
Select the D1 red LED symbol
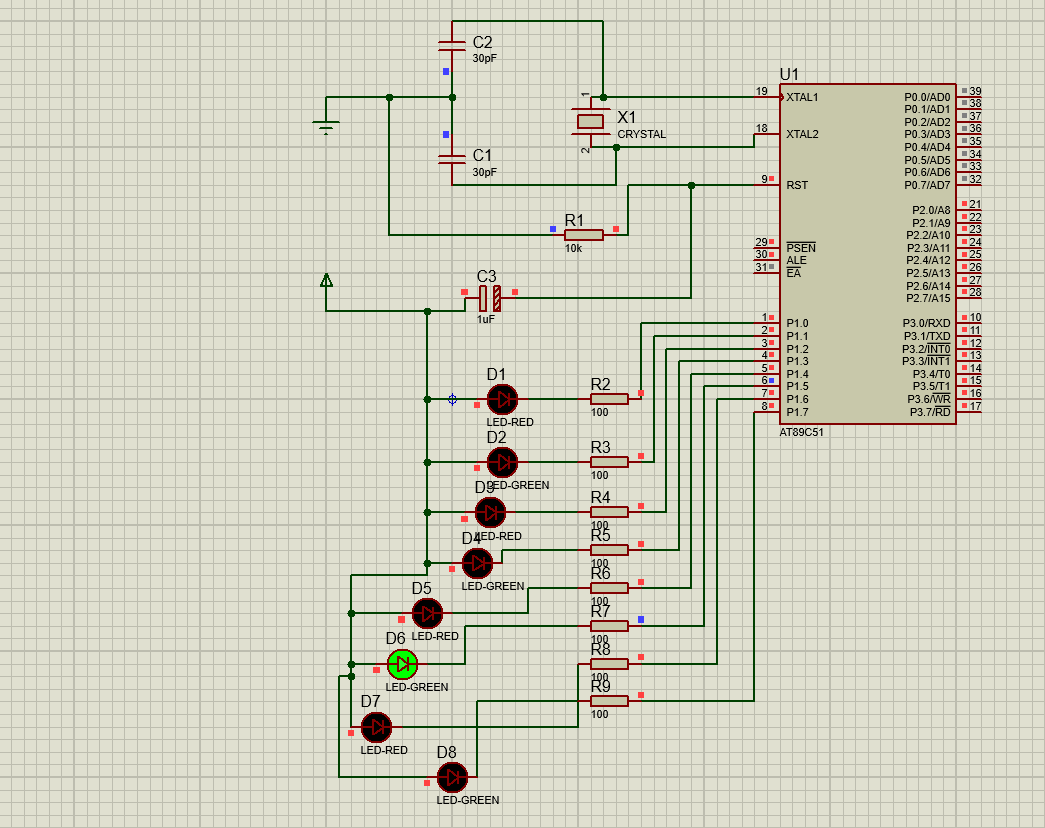click(503, 399)
